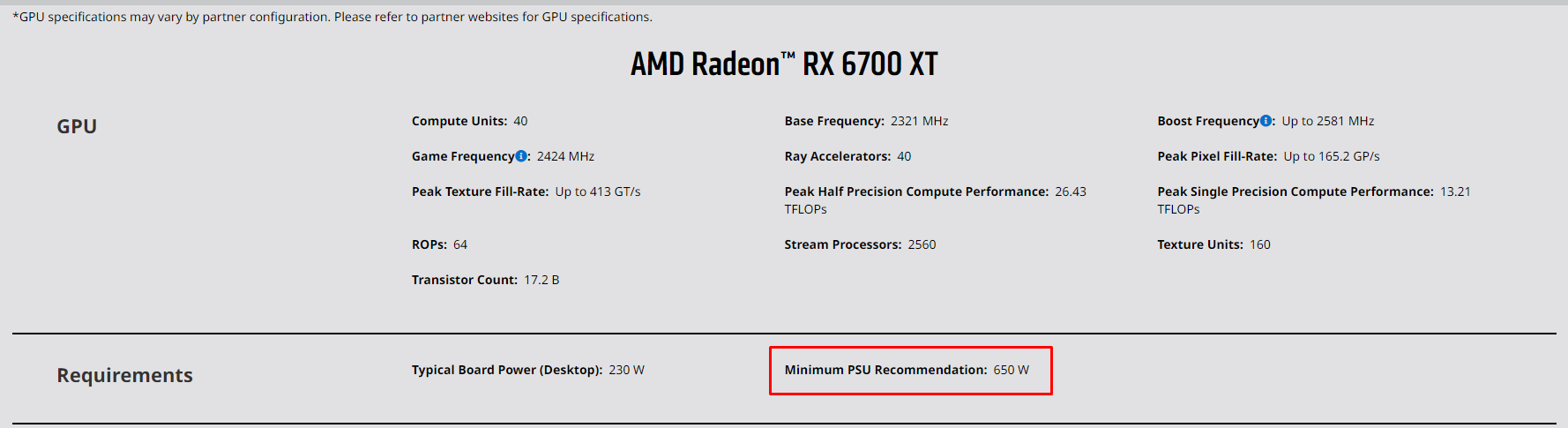The image size is (1568, 428).
Task: Click the Transistor Count label
Action: (x=464, y=280)
